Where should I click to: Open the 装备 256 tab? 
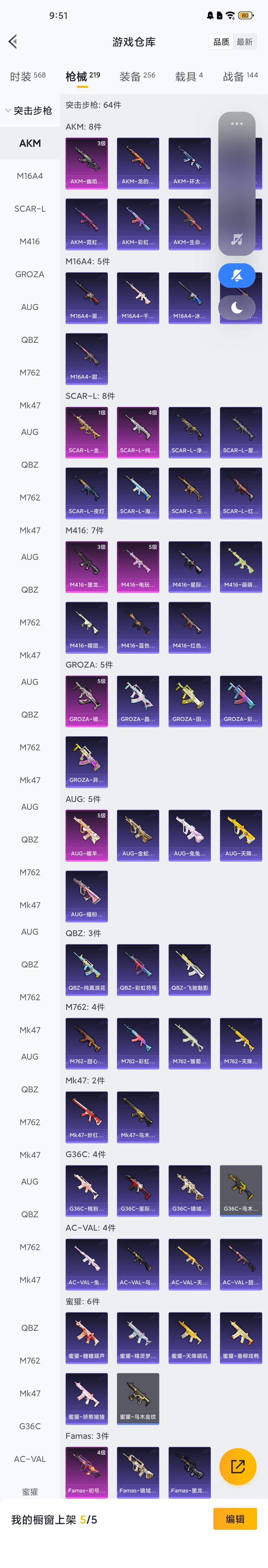137,76
